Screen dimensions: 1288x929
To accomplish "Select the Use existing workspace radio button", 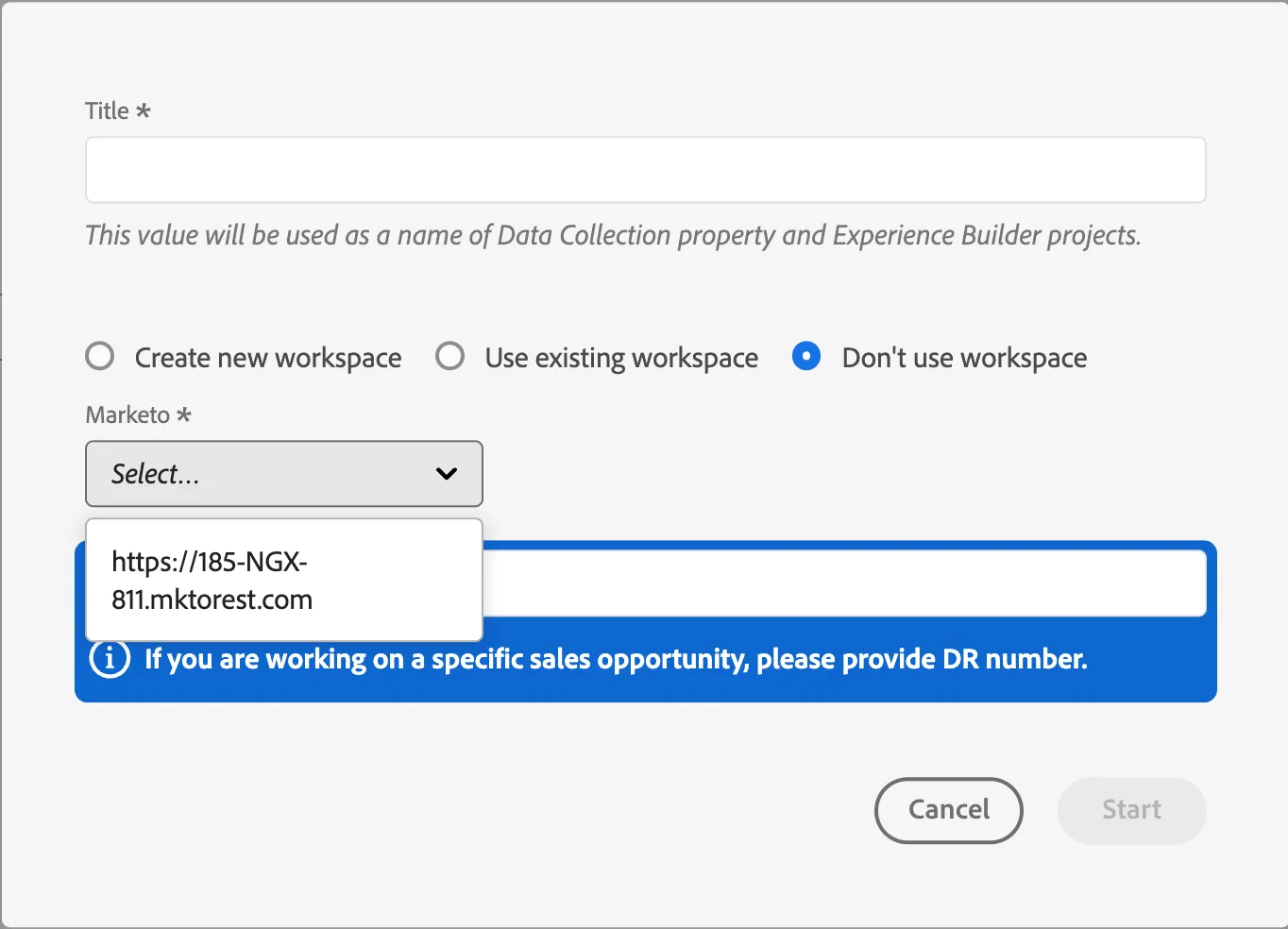I will [450, 357].
